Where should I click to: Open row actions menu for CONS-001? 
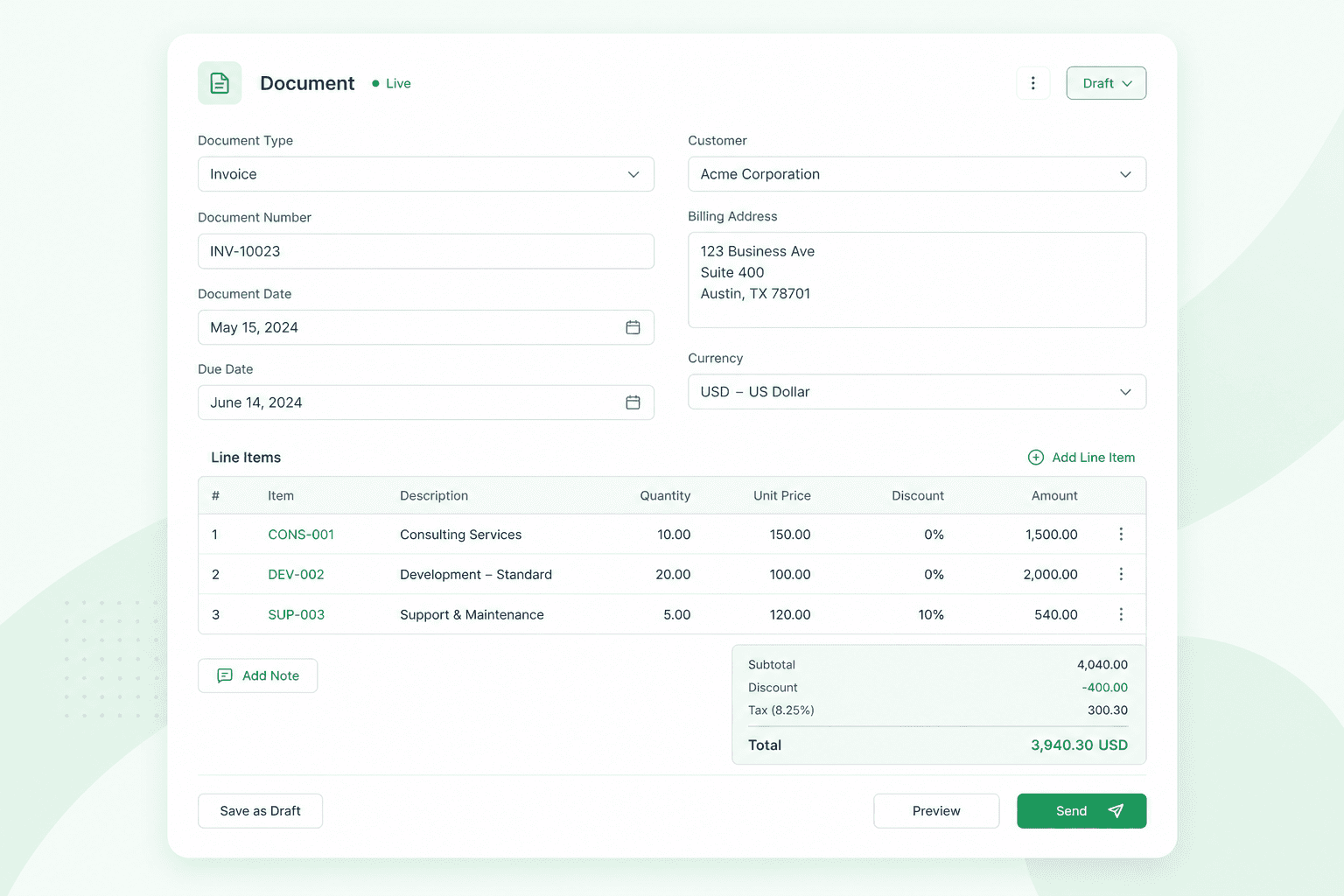click(x=1121, y=535)
